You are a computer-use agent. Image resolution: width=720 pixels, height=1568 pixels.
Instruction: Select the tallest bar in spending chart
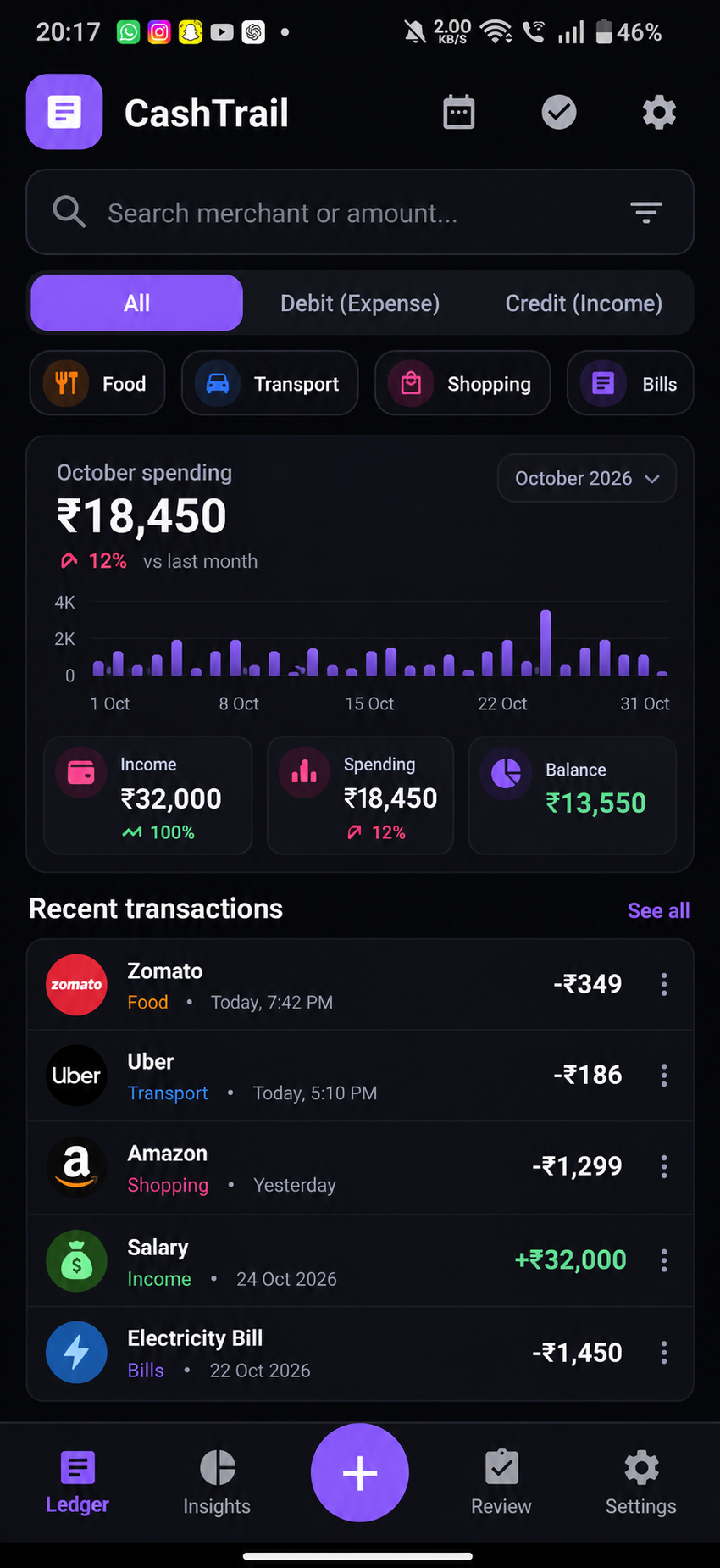coord(546,642)
